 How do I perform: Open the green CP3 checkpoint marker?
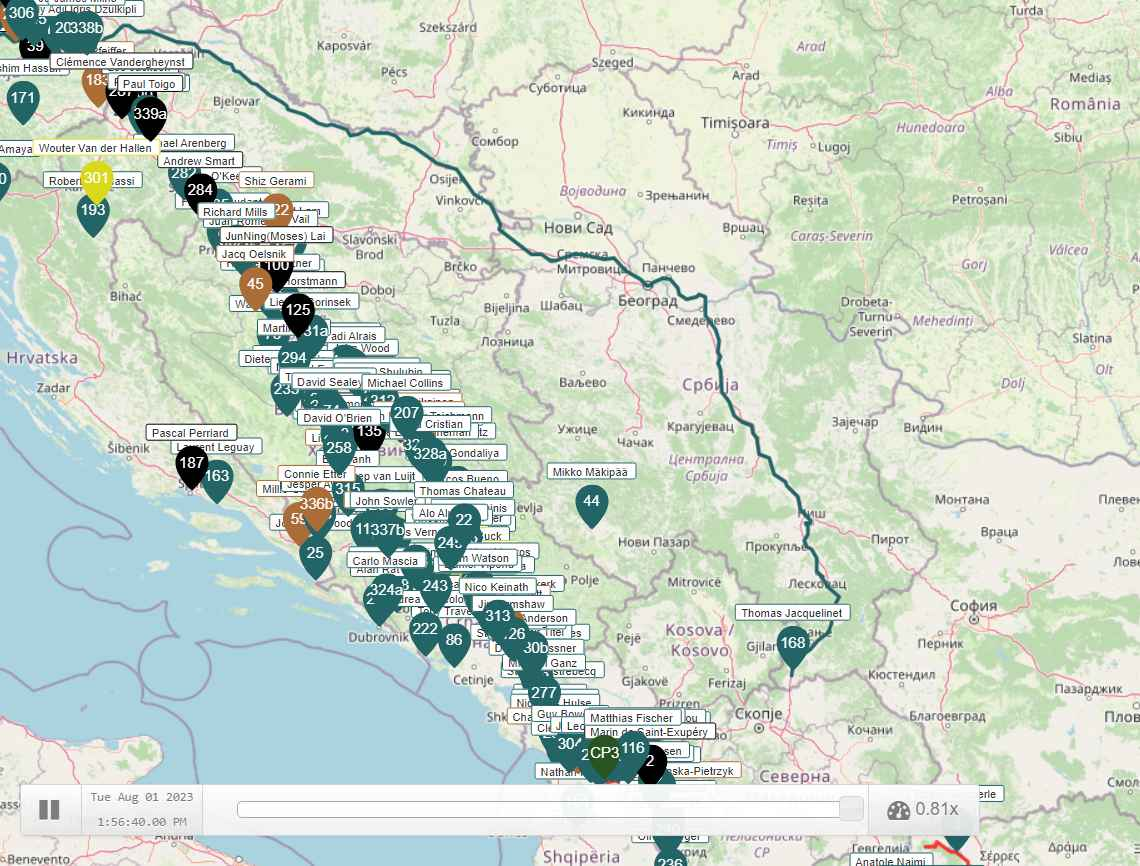point(604,753)
